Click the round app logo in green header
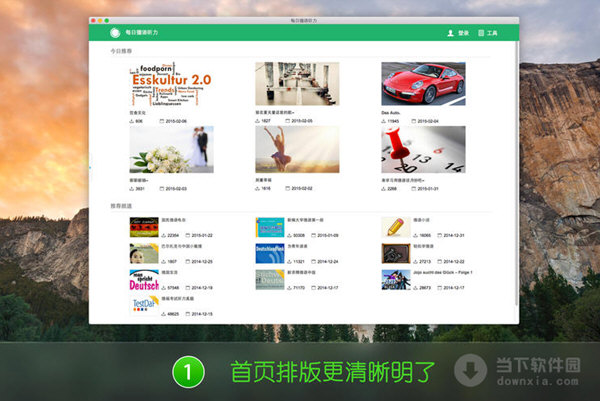 coord(115,33)
